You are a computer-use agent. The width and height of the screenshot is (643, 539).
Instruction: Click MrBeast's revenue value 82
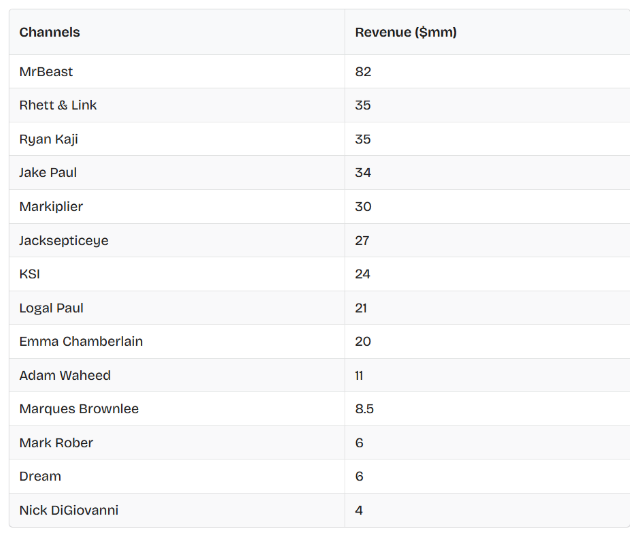[x=363, y=72]
